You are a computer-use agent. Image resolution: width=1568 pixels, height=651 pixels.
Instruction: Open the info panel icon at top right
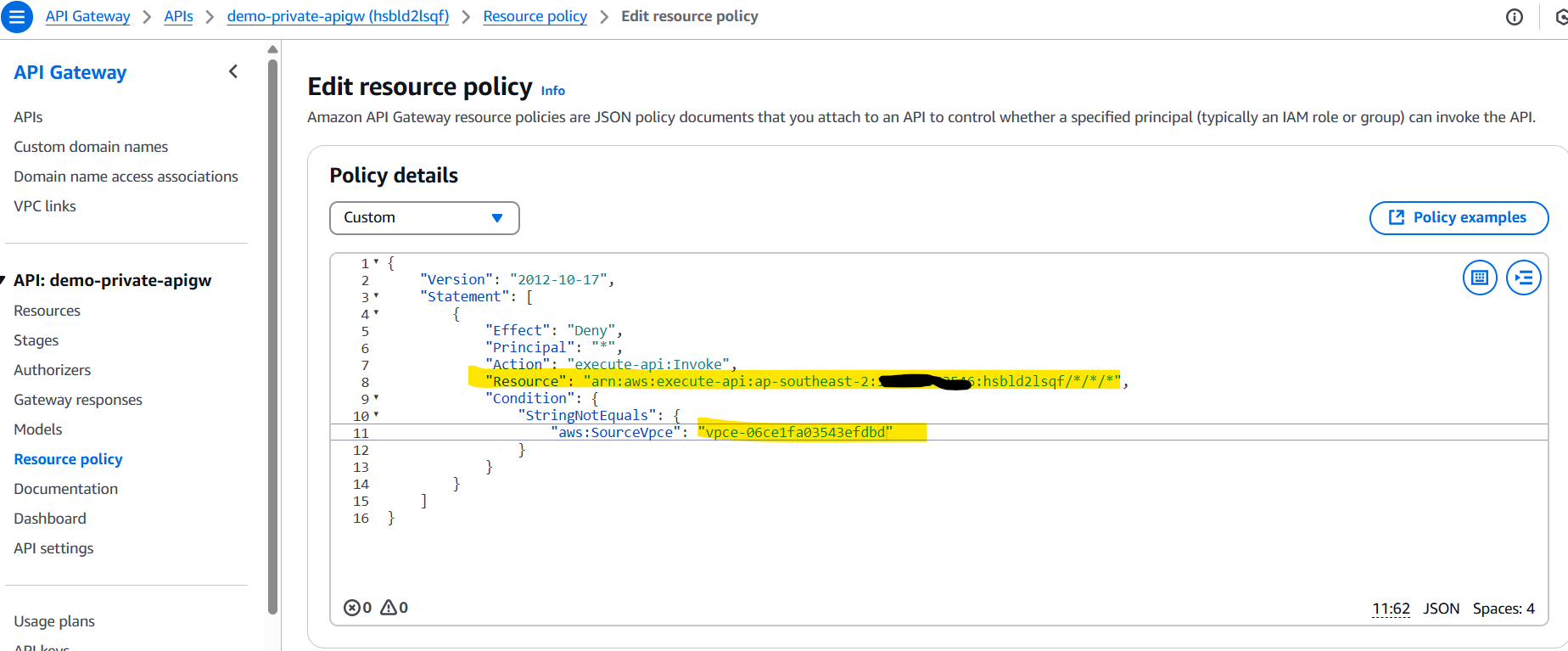click(x=1515, y=17)
